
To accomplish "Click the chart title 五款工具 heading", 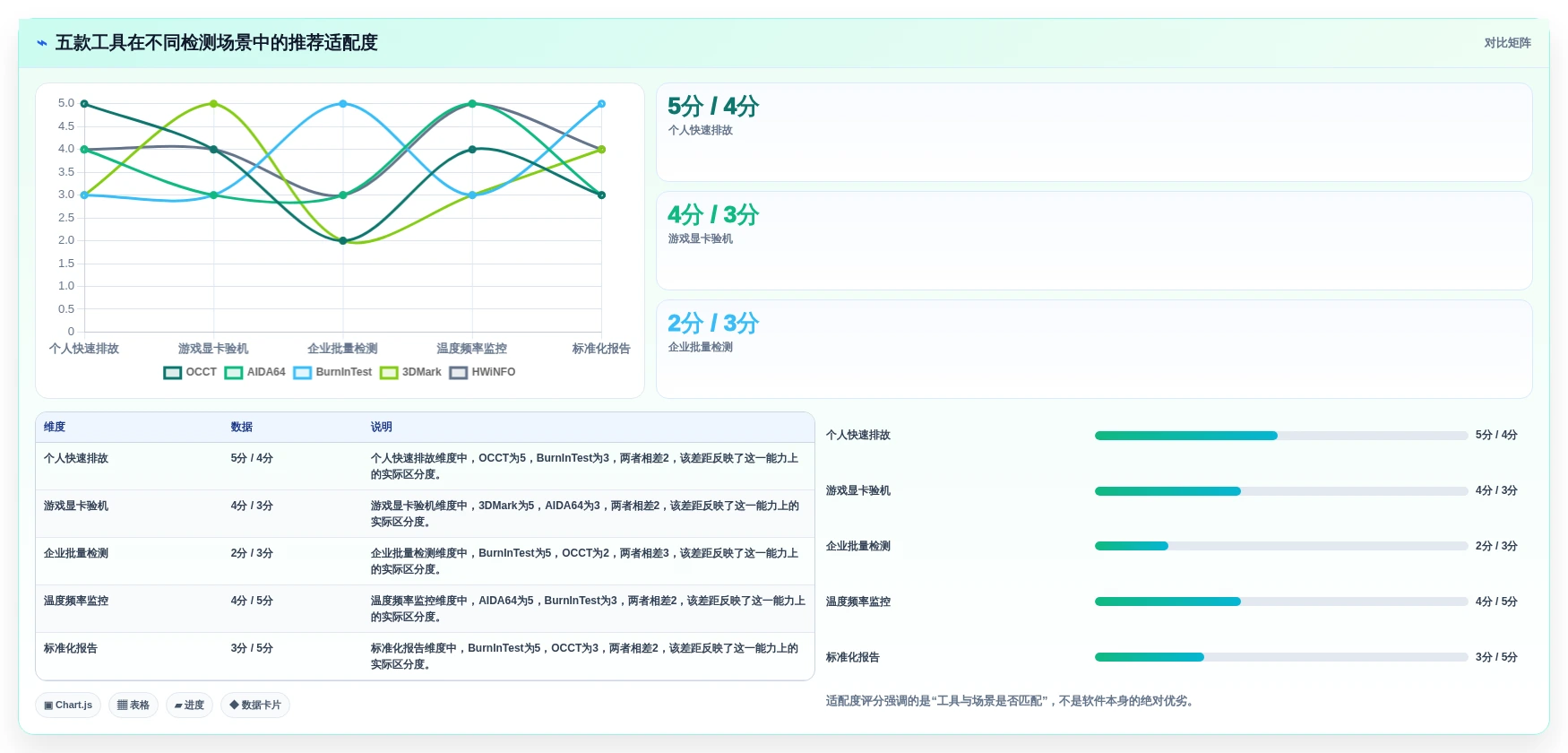I will point(217,43).
